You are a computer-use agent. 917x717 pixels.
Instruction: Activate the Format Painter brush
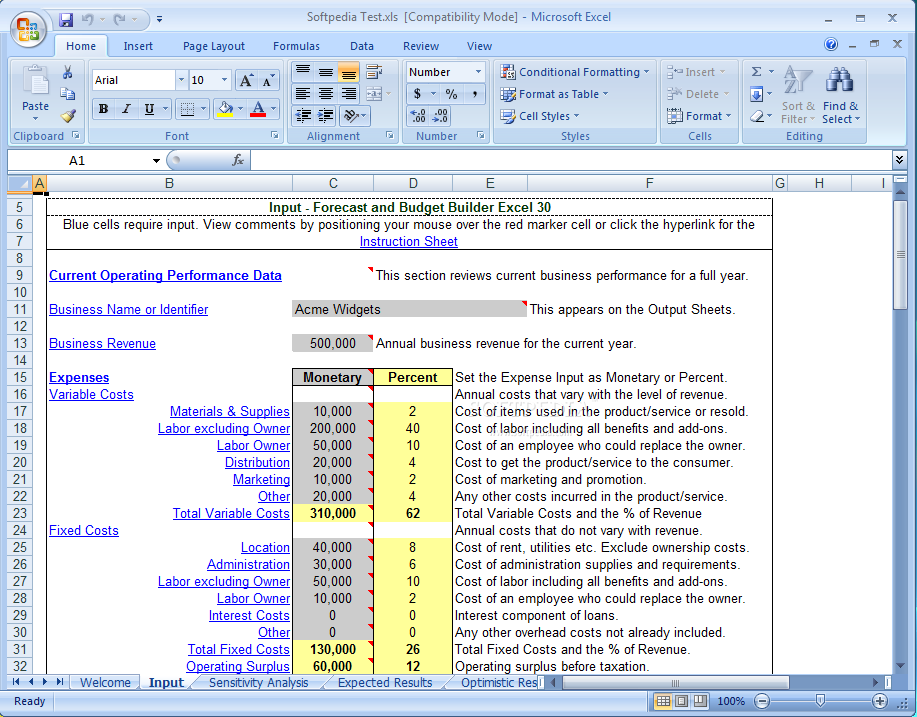[68, 116]
